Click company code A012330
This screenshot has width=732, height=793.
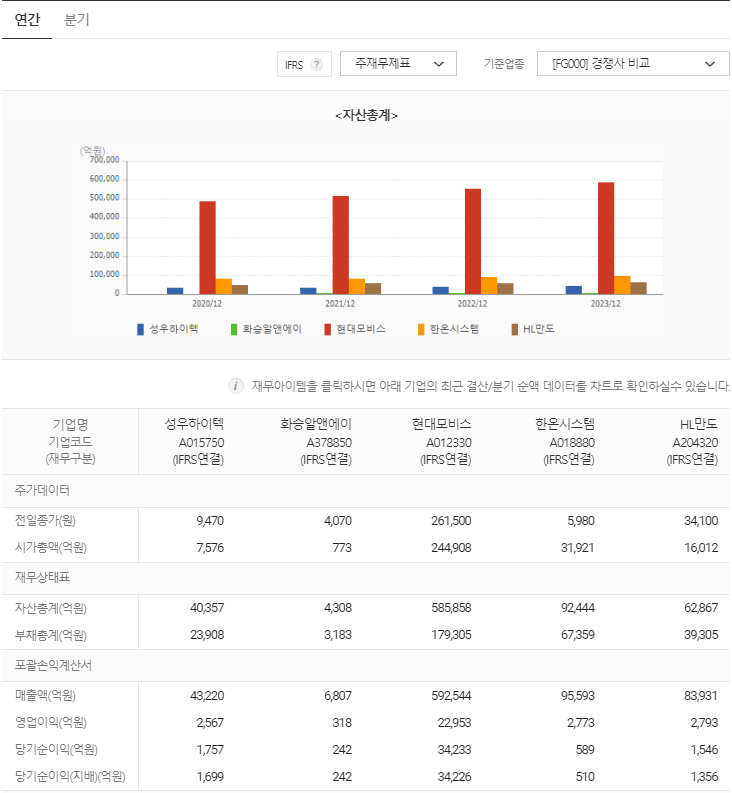(x=449, y=443)
